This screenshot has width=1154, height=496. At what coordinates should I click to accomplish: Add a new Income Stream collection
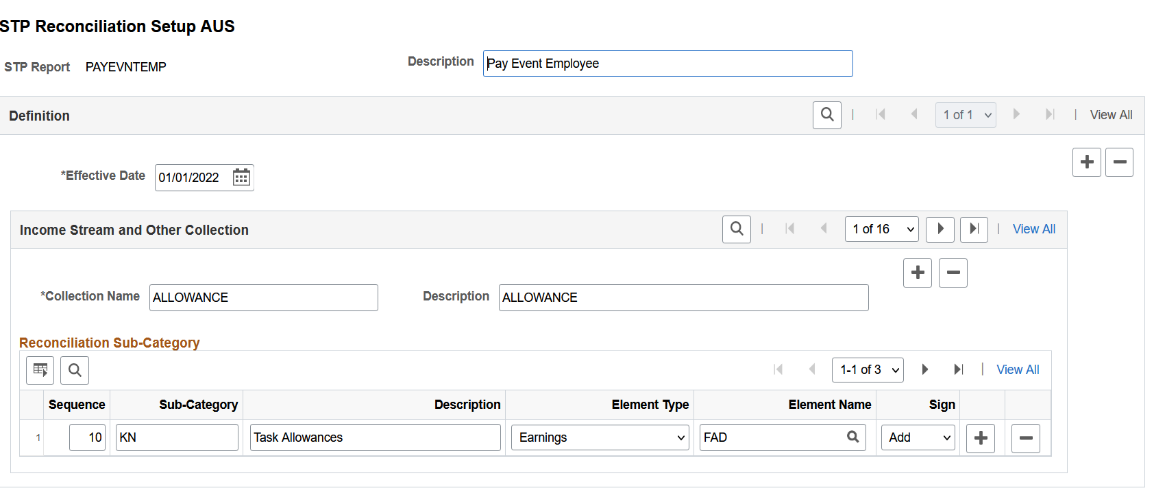point(917,272)
